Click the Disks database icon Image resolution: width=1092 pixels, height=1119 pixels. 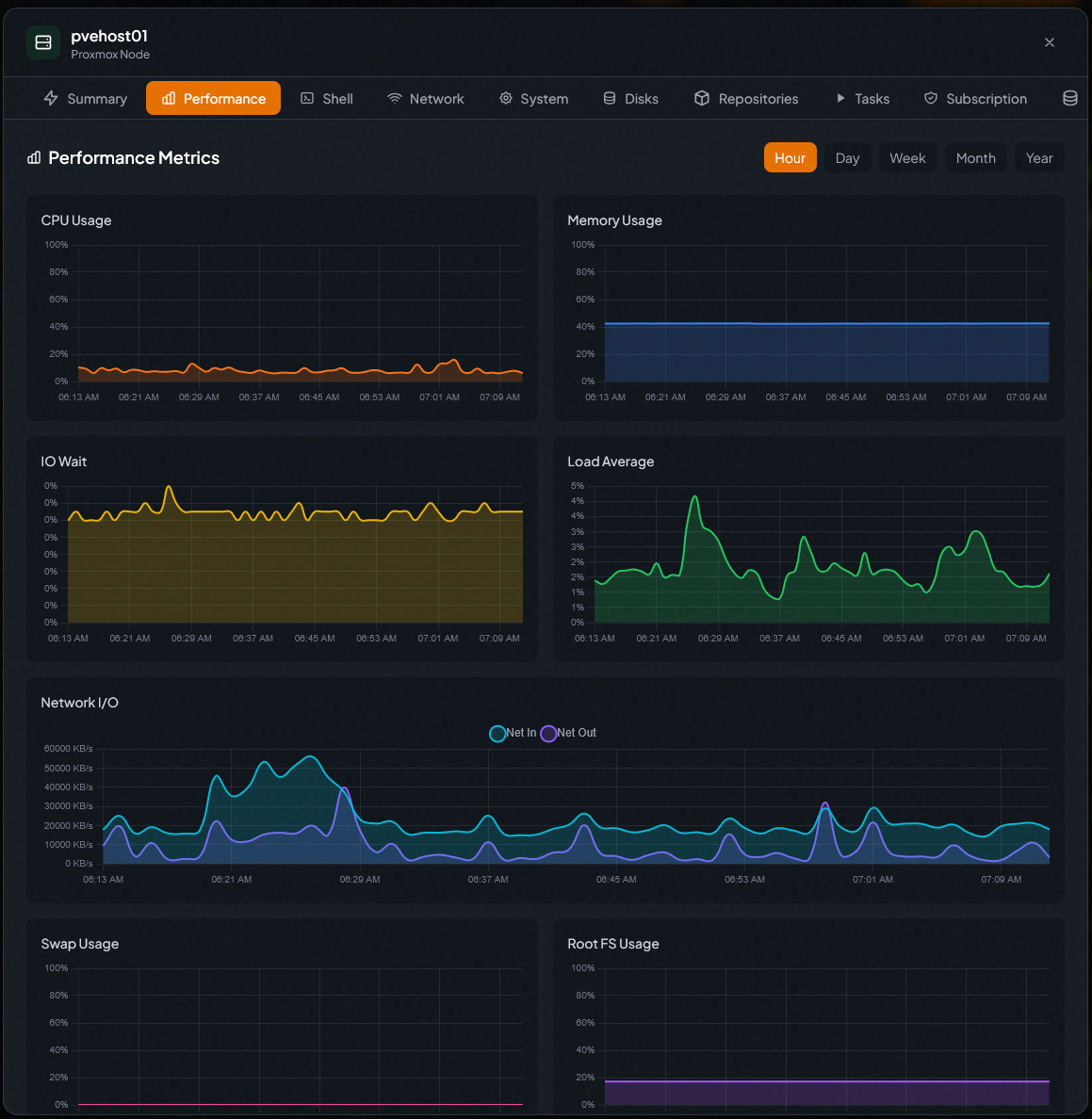pos(610,98)
